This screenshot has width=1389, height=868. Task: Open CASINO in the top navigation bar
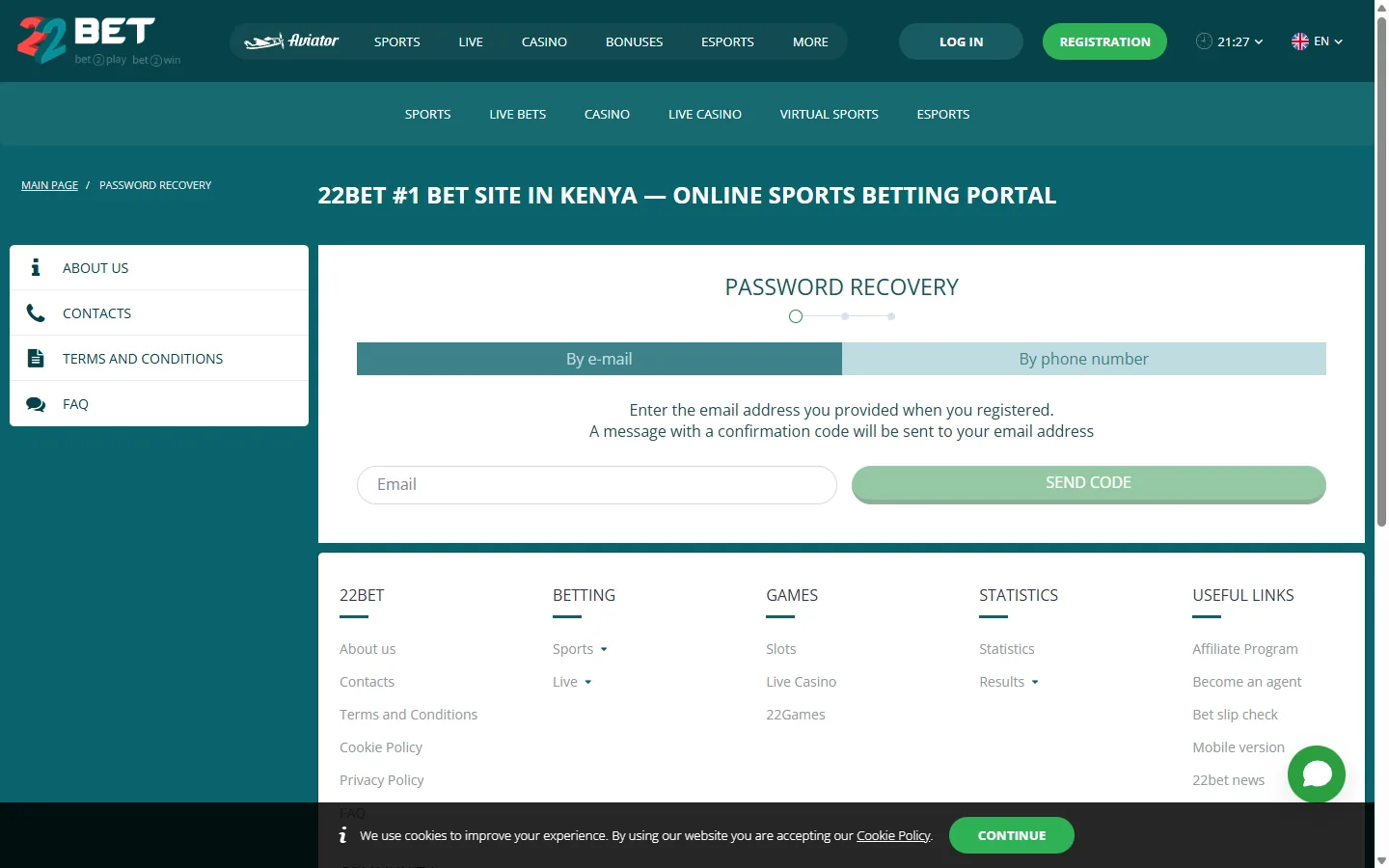coord(544,41)
